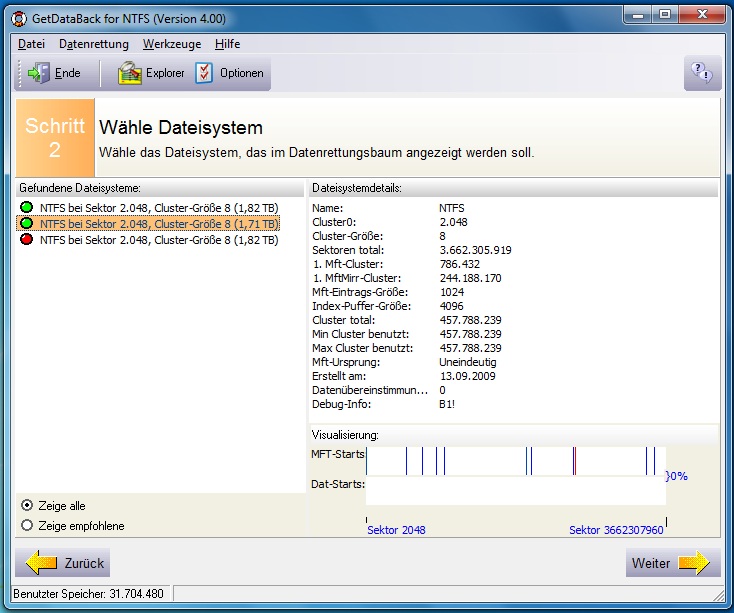Click the Ende exit door icon
The image size is (734, 613).
(x=38, y=73)
